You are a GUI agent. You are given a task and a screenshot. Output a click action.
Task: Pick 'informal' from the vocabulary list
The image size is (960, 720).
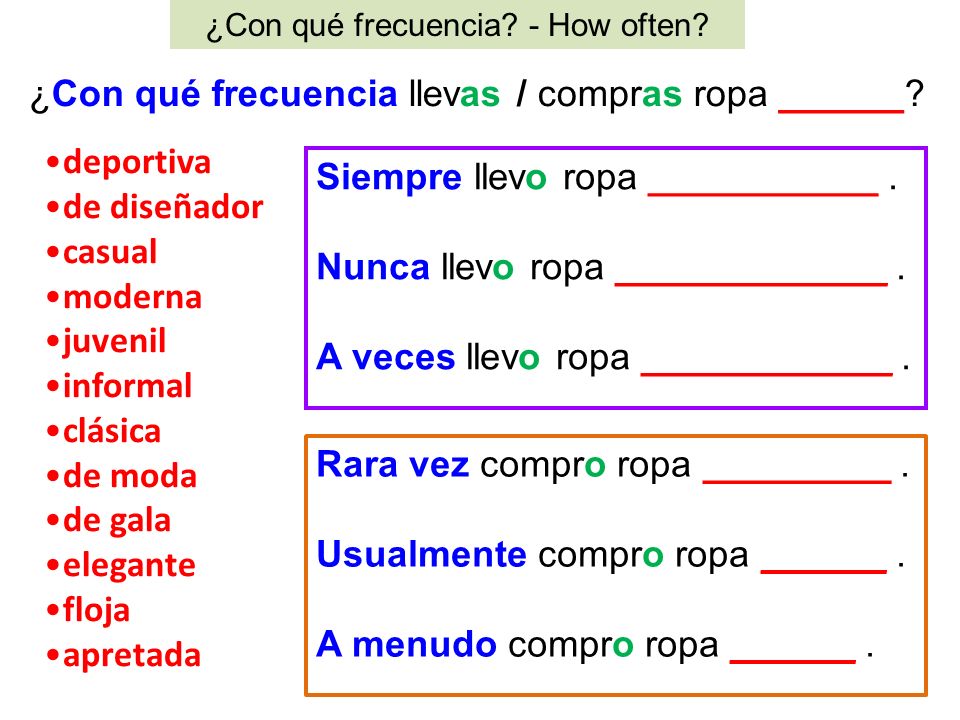coord(127,386)
